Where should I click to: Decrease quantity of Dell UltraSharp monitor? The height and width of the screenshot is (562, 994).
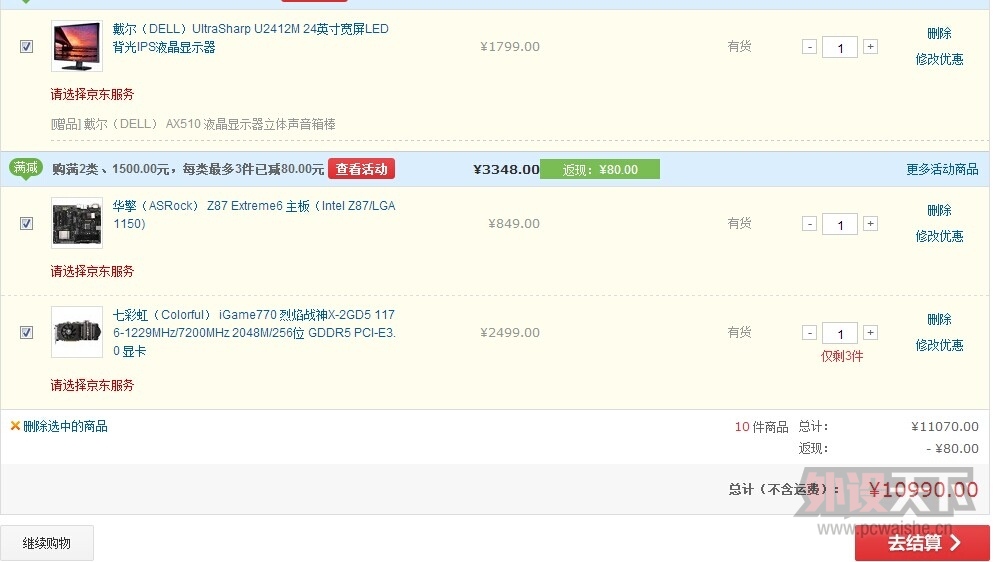click(x=809, y=46)
